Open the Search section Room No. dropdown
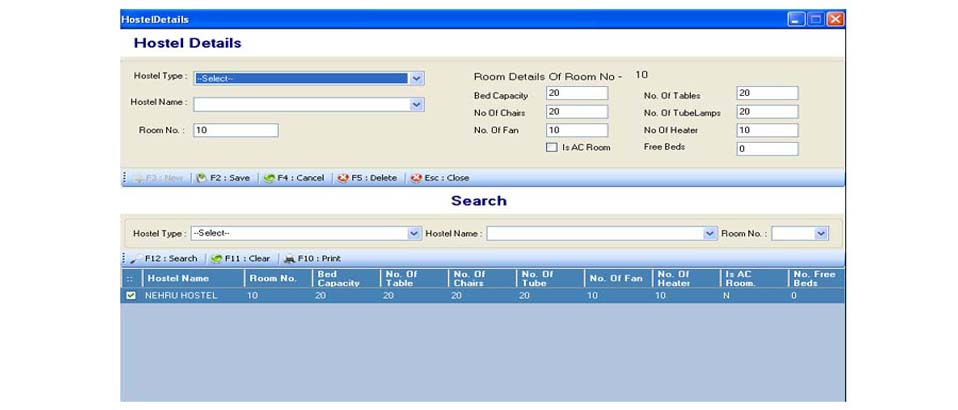Image resolution: width=958 pixels, height=410 pixels. point(821,233)
